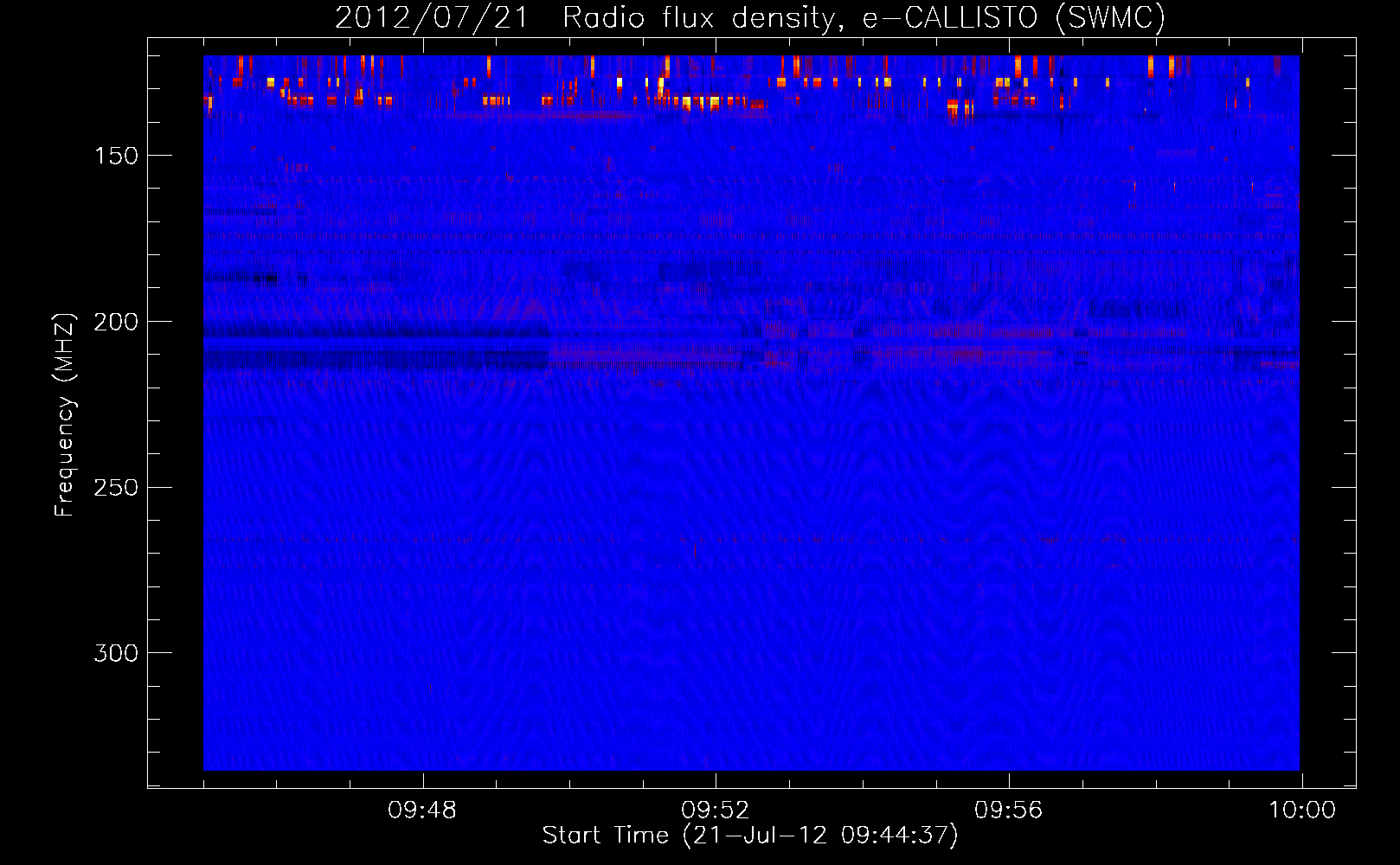This screenshot has width=1400, height=865.
Task: Click the 200 frequency tick label
Action: [116, 322]
